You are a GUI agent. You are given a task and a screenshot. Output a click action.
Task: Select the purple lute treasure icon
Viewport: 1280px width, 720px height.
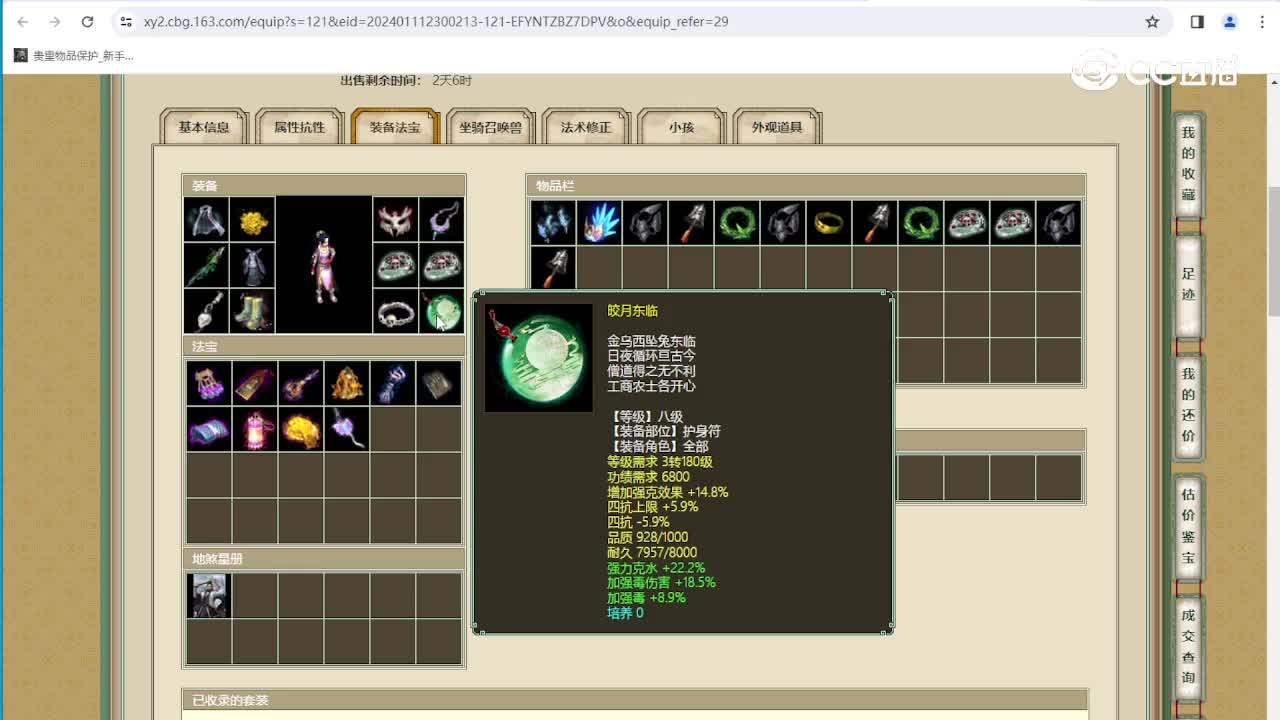(301, 383)
